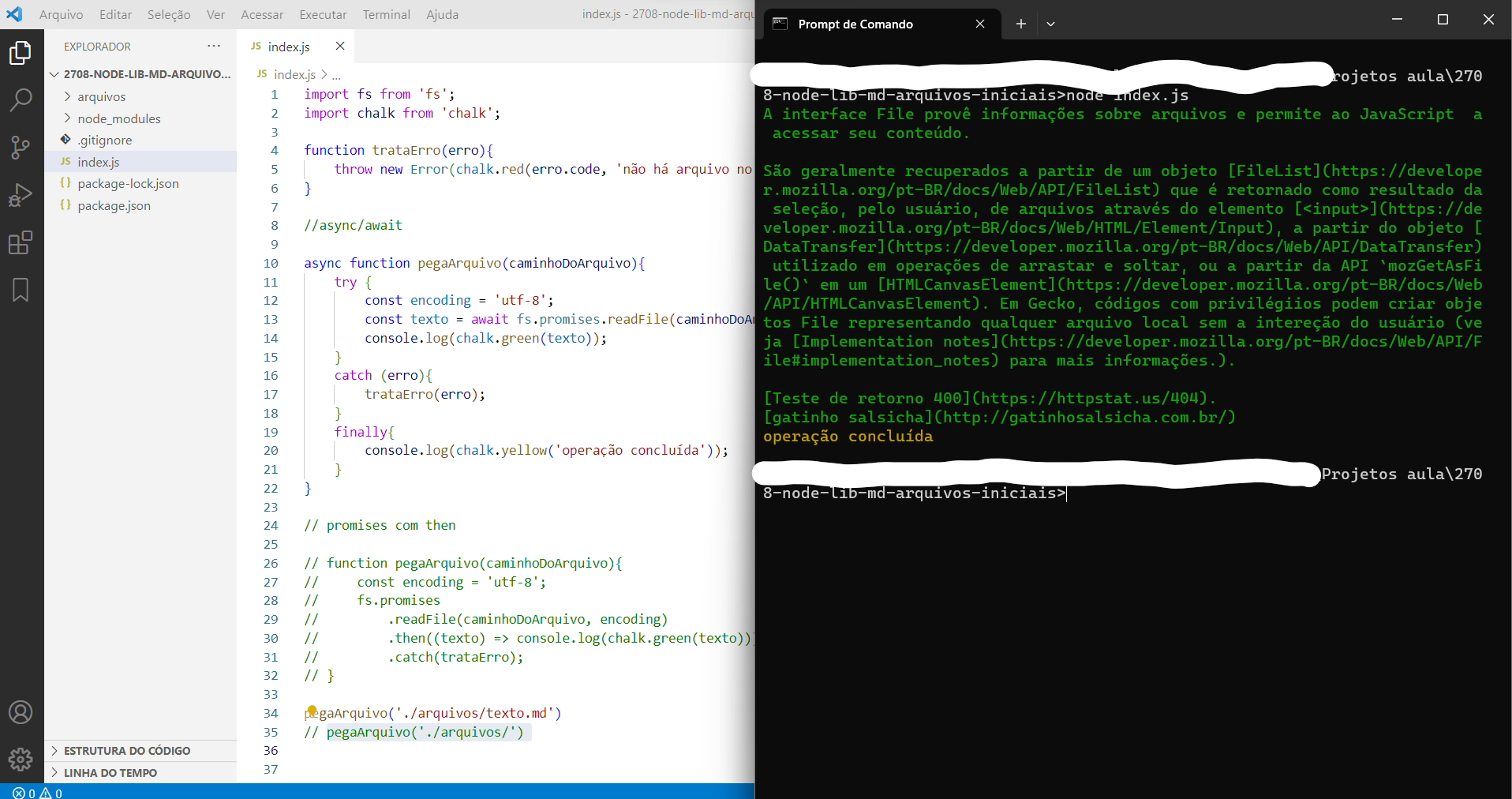The width and height of the screenshot is (1512, 799).
Task: Maximize the Command Prompt window
Action: [1443, 20]
